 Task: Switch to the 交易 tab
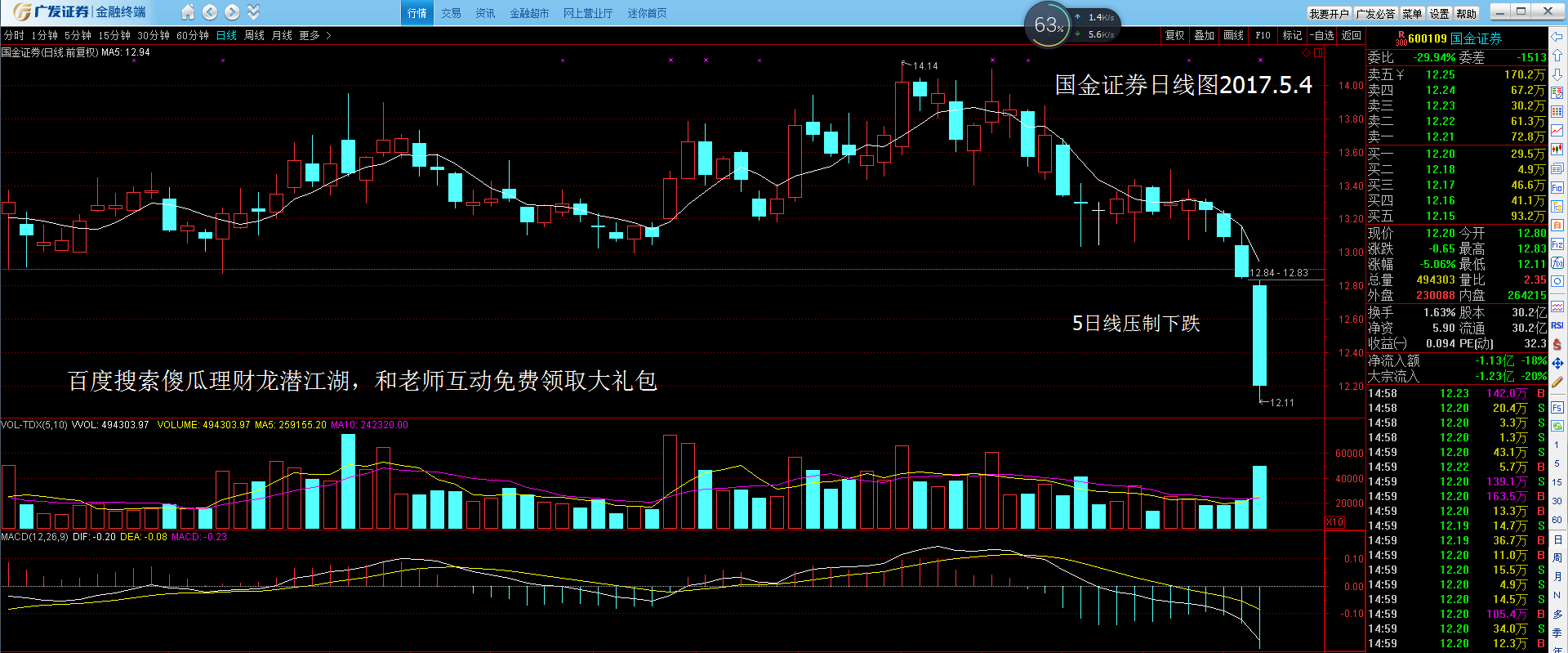point(451,13)
